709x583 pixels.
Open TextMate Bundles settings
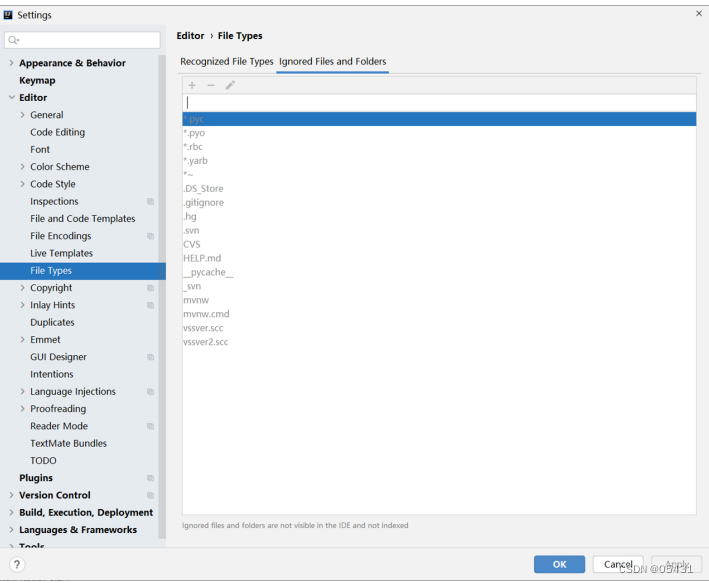tap(68, 443)
